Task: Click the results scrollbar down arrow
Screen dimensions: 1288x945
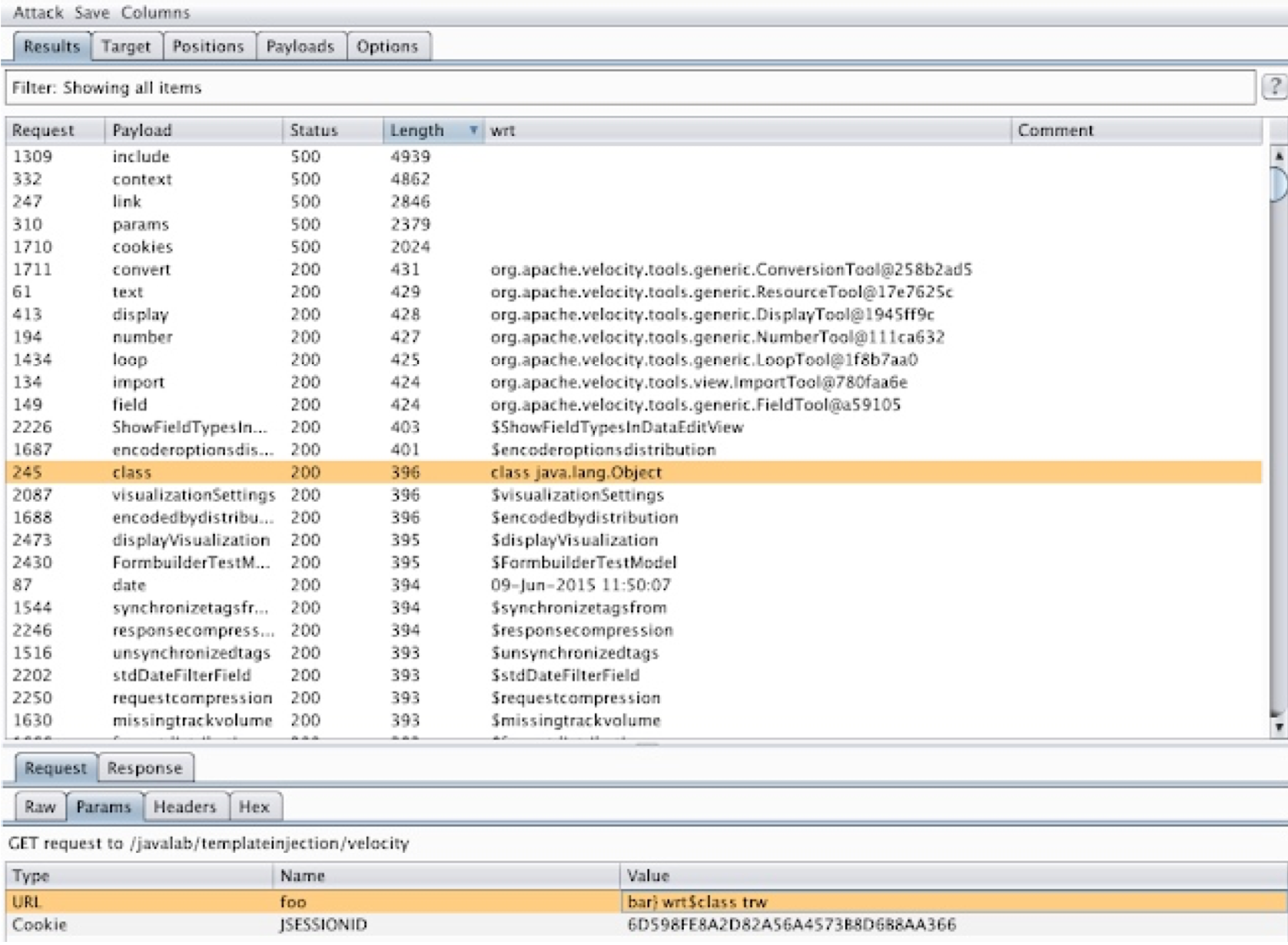Action: pos(1278,726)
